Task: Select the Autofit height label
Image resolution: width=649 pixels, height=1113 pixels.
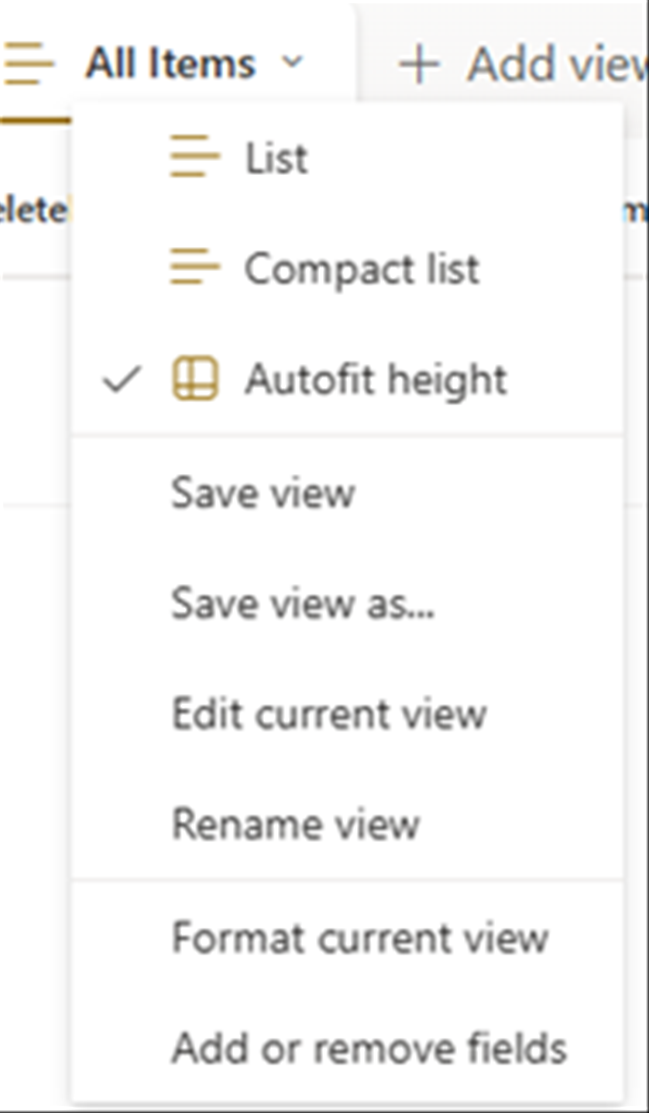Action: [x=376, y=380]
